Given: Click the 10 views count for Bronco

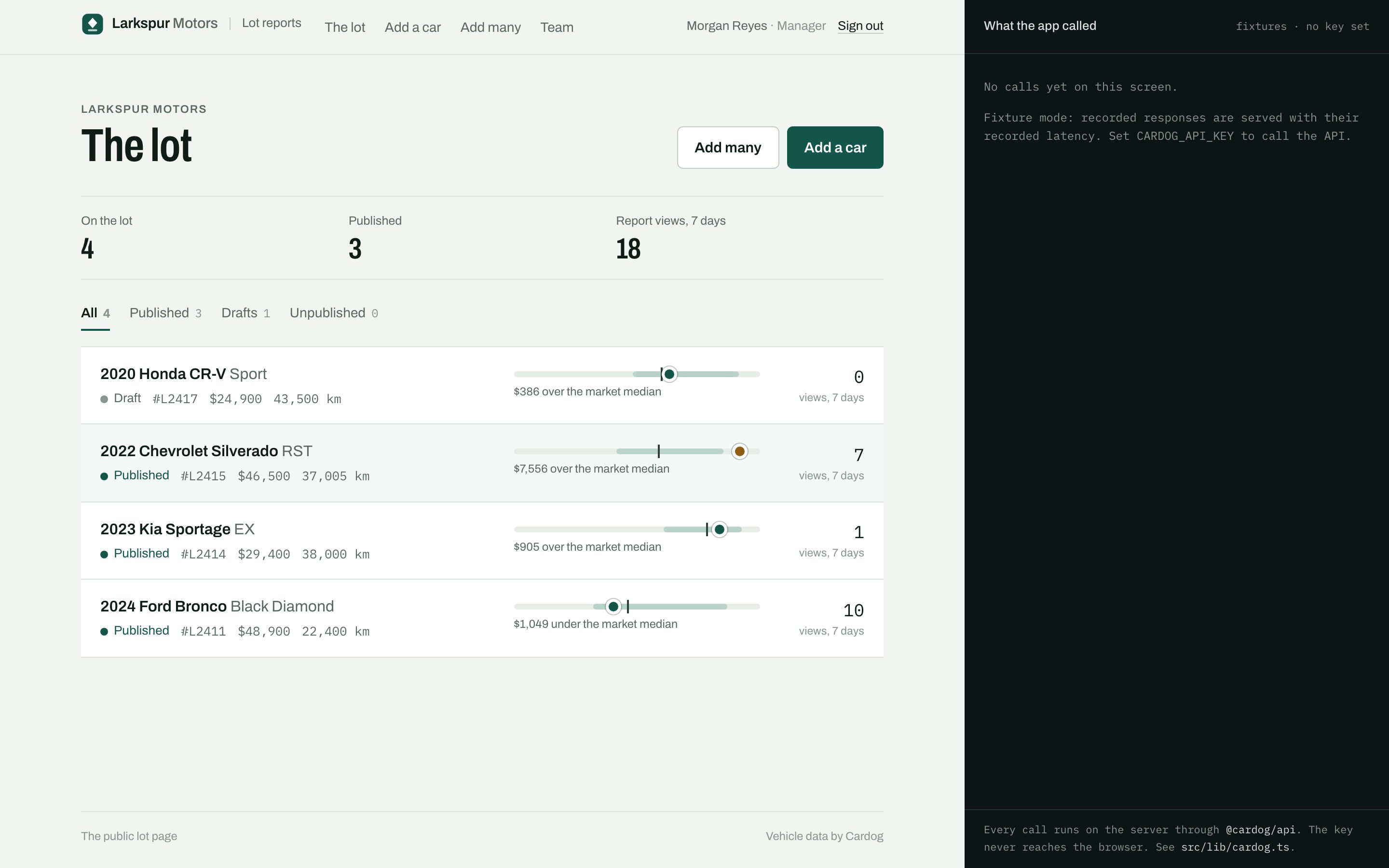Looking at the screenshot, I should (854, 610).
